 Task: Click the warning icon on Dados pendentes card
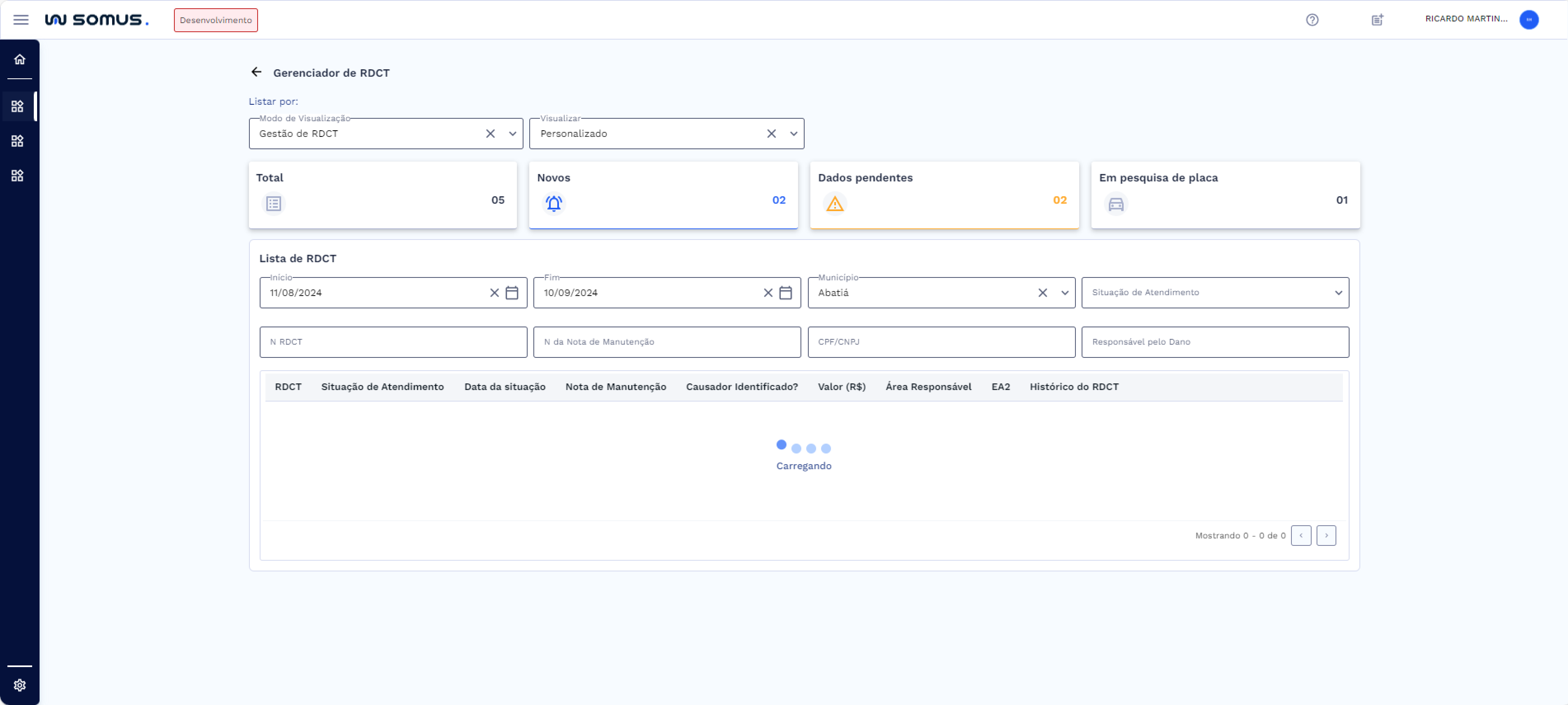(835, 203)
